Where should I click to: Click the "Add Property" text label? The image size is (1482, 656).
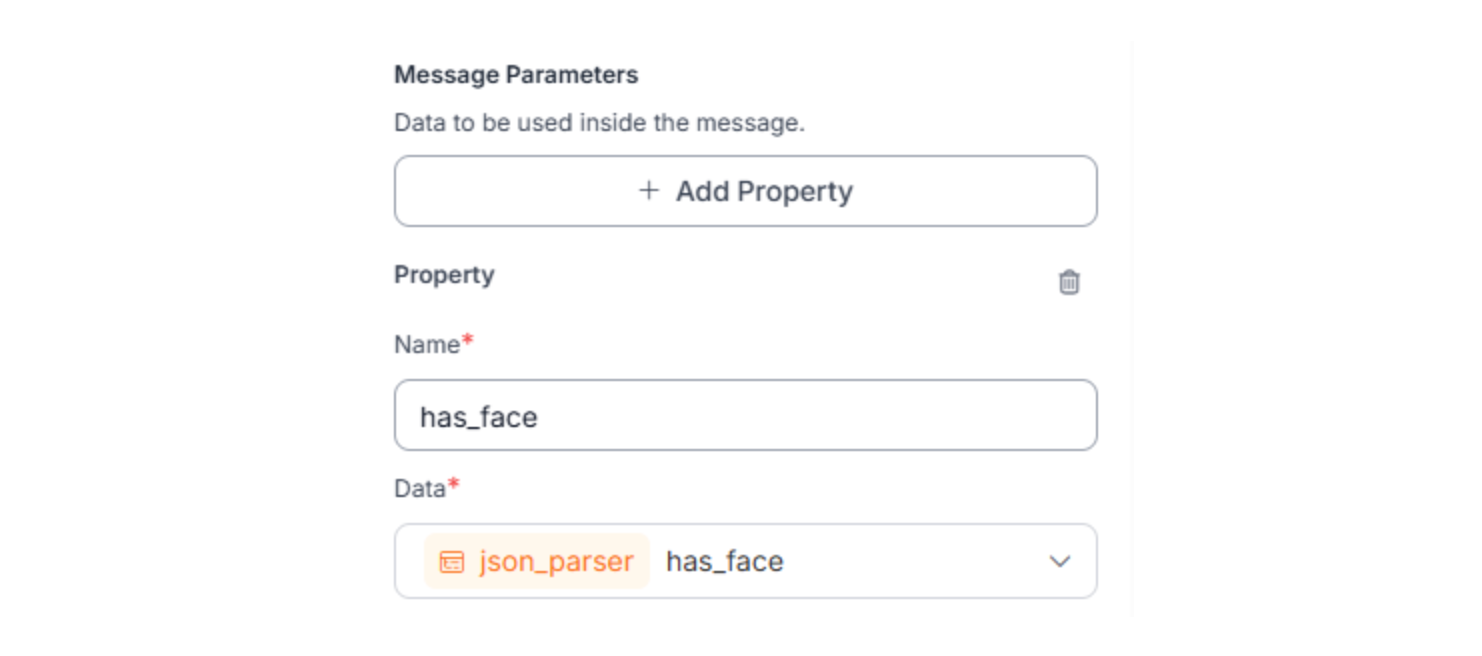click(764, 191)
